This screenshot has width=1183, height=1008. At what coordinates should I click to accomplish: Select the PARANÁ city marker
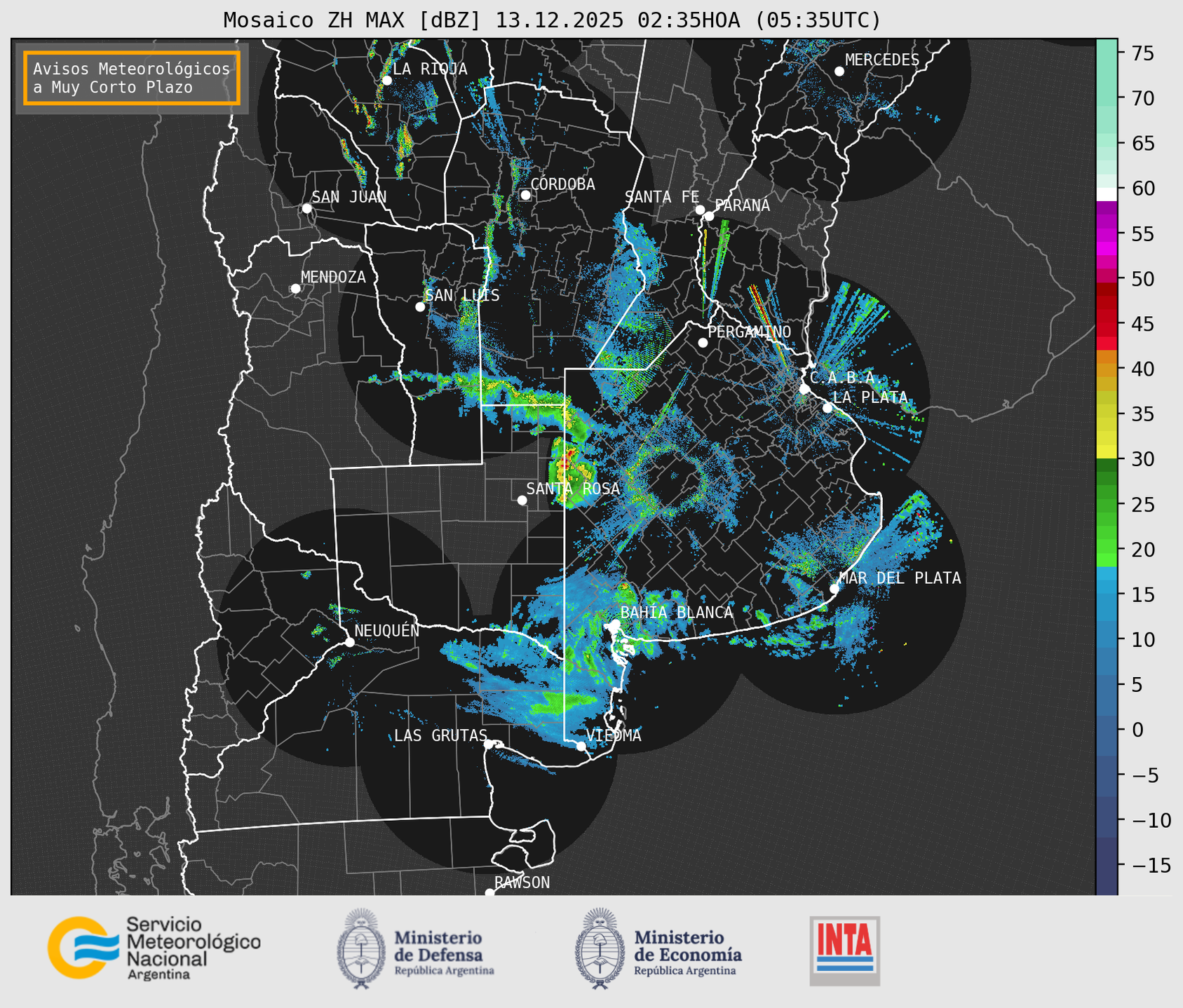pyautogui.click(x=709, y=216)
